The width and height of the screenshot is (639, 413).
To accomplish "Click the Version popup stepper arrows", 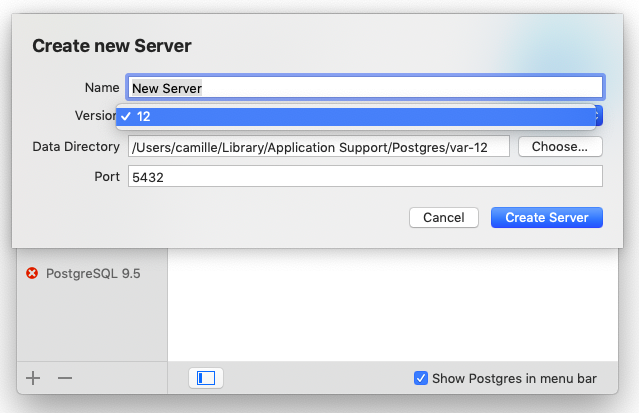I will click(x=599, y=116).
